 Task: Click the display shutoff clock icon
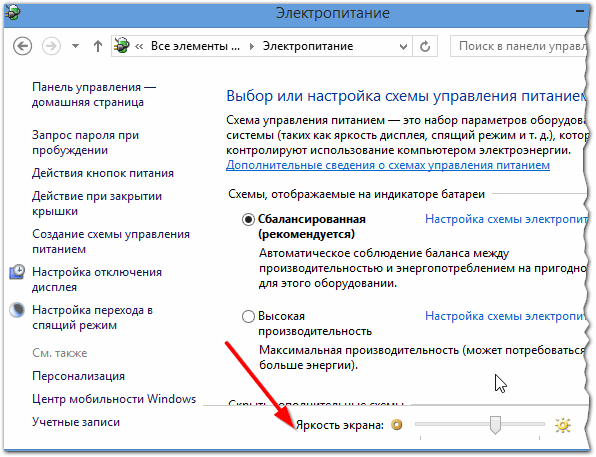[x=17, y=272]
